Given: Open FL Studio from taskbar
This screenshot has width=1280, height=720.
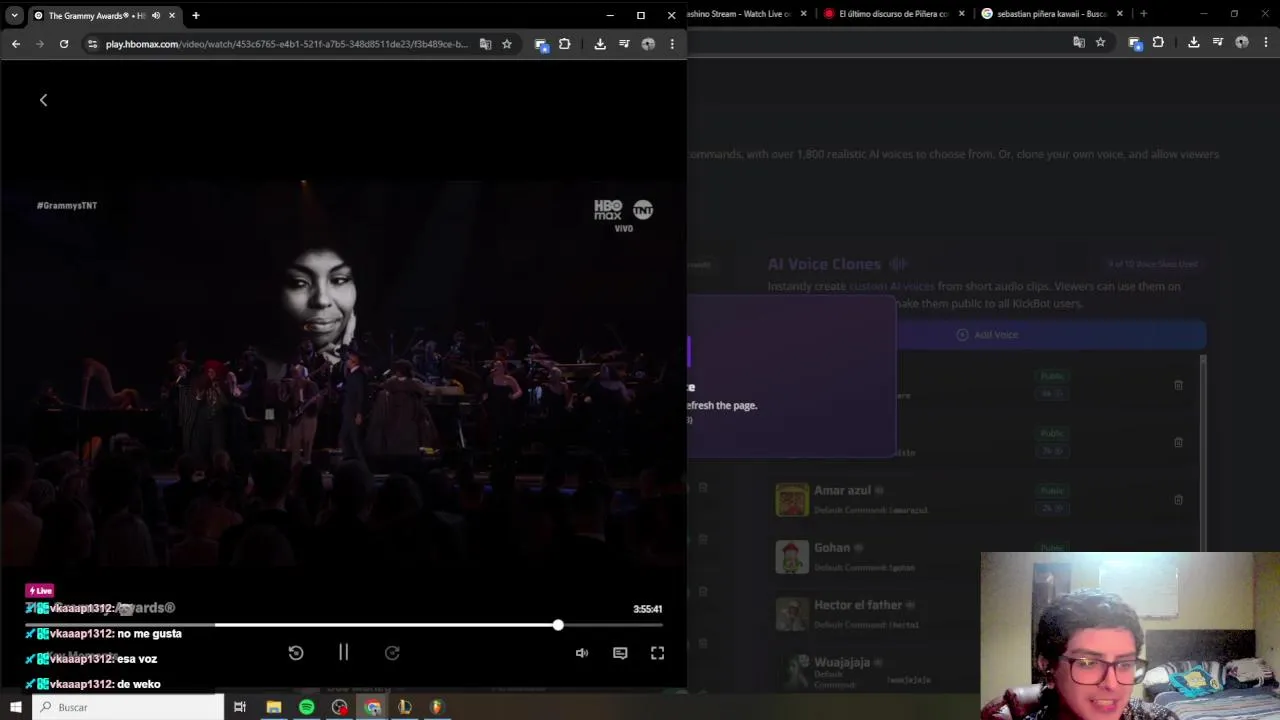Looking at the screenshot, I should (x=436, y=707).
